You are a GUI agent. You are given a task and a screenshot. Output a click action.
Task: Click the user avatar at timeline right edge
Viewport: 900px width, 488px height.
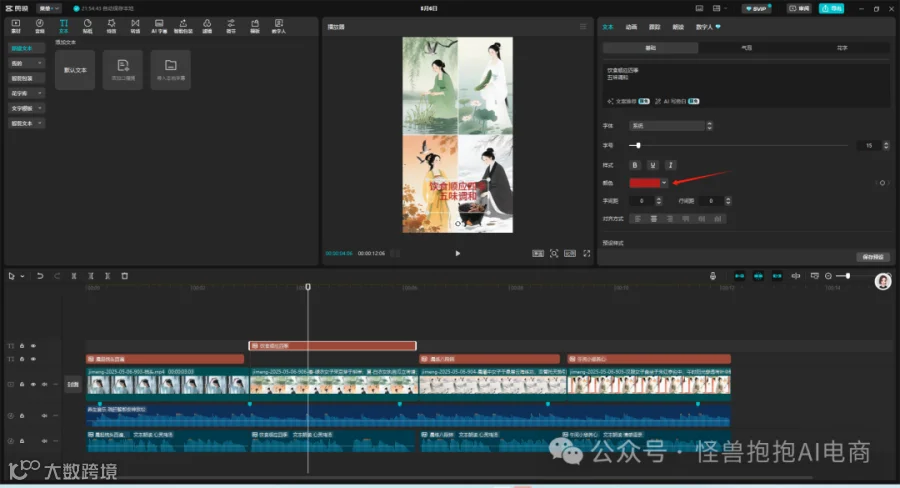(883, 281)
